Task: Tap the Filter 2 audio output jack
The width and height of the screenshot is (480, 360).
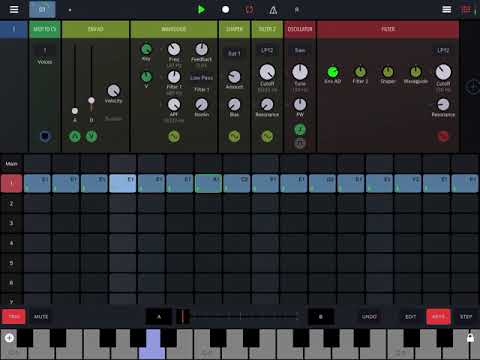Action: (267, 136)
